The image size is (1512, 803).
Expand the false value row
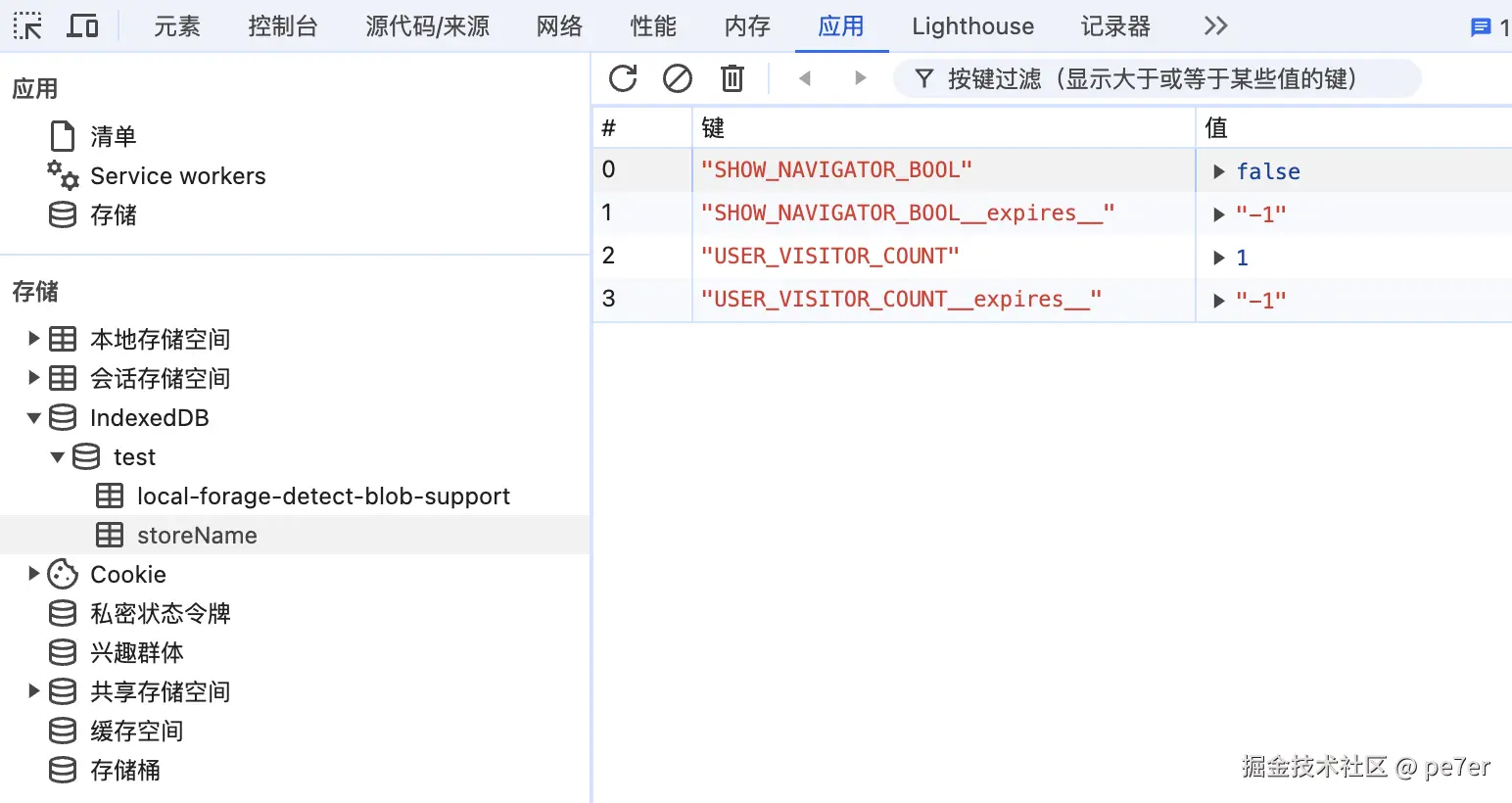click(x=1219, y=171)
